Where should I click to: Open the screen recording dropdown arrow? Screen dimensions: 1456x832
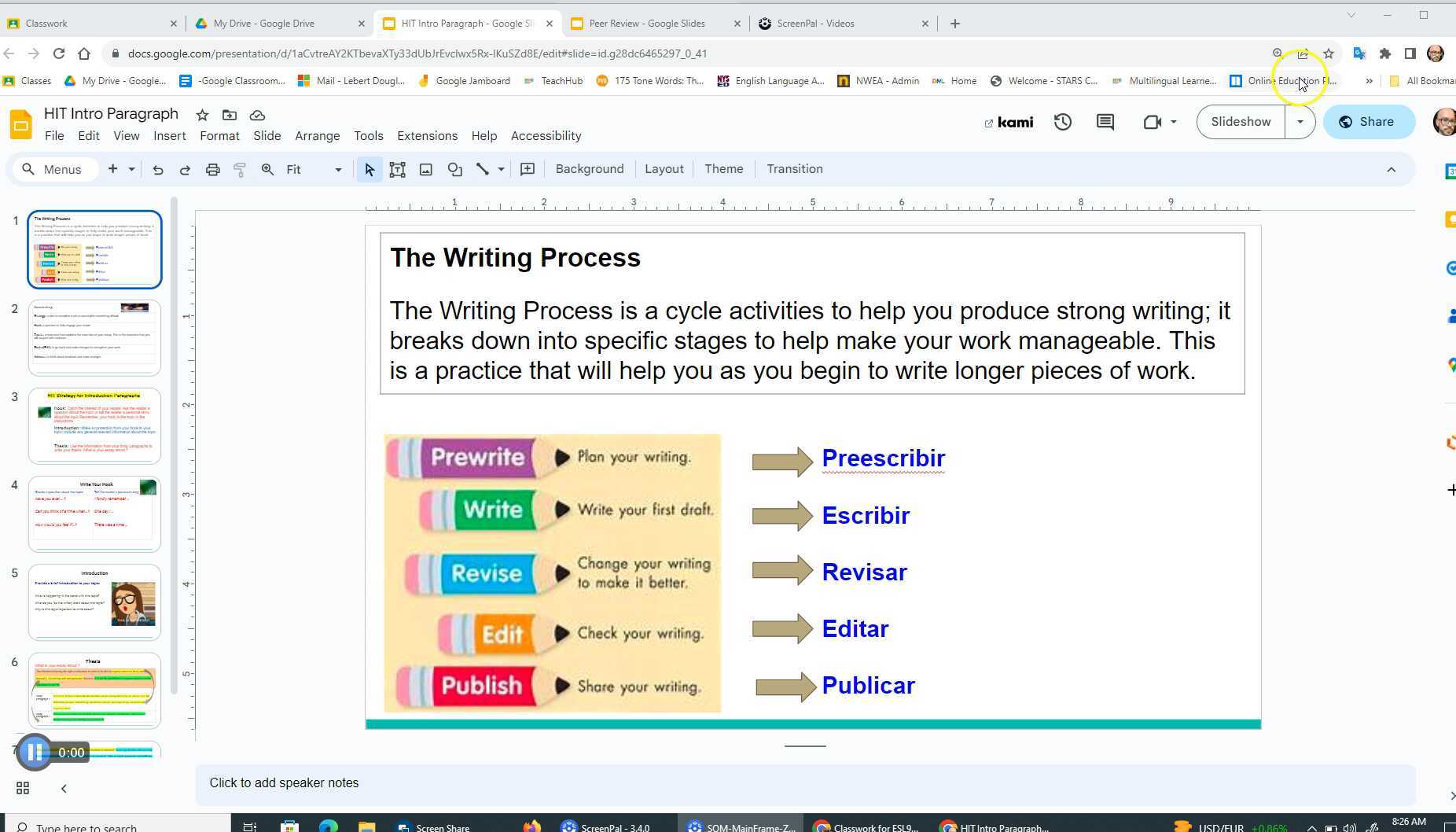[1174, 122]
